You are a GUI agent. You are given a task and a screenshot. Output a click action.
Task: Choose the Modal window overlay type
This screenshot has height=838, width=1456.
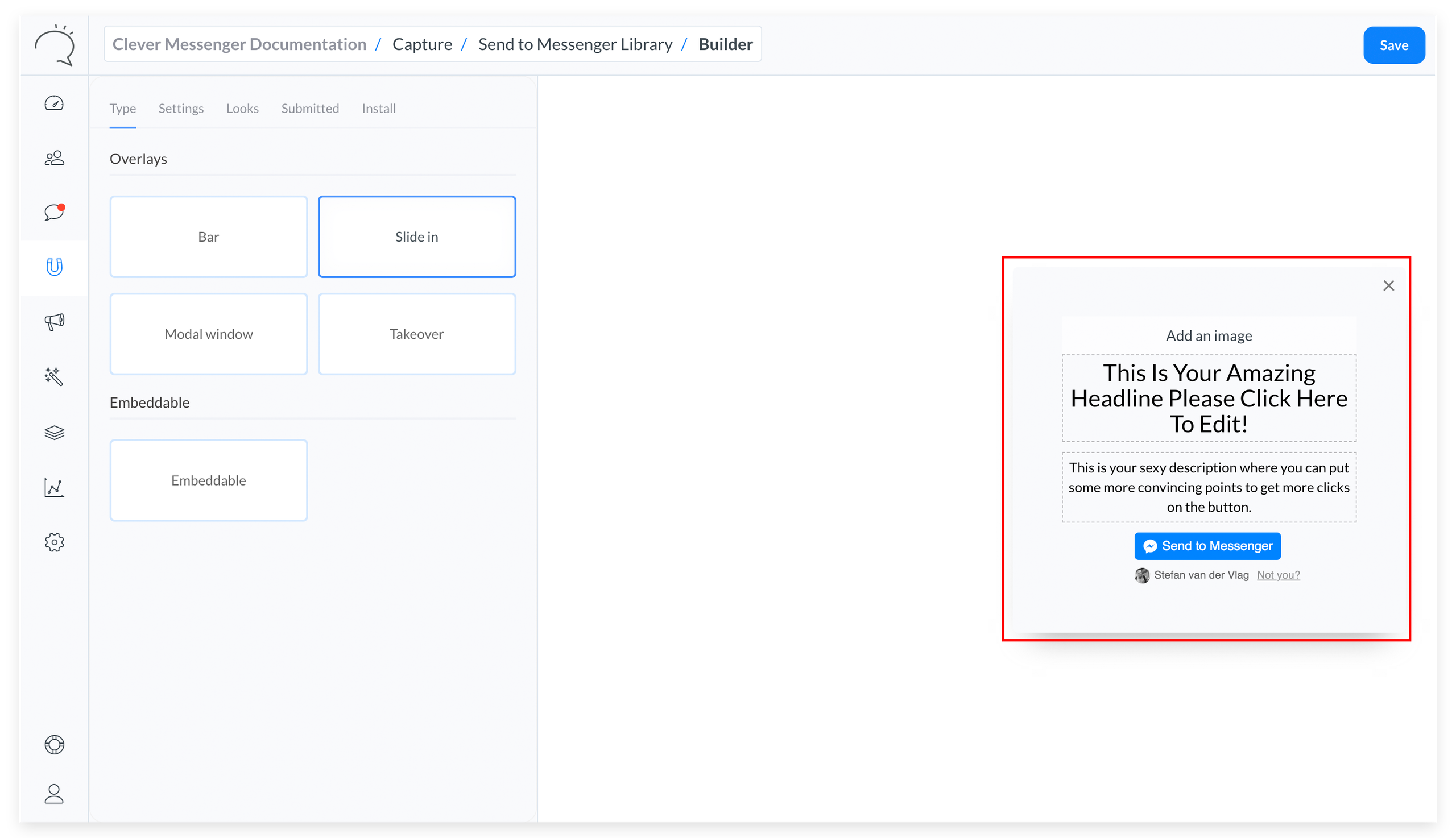point(208,334)
